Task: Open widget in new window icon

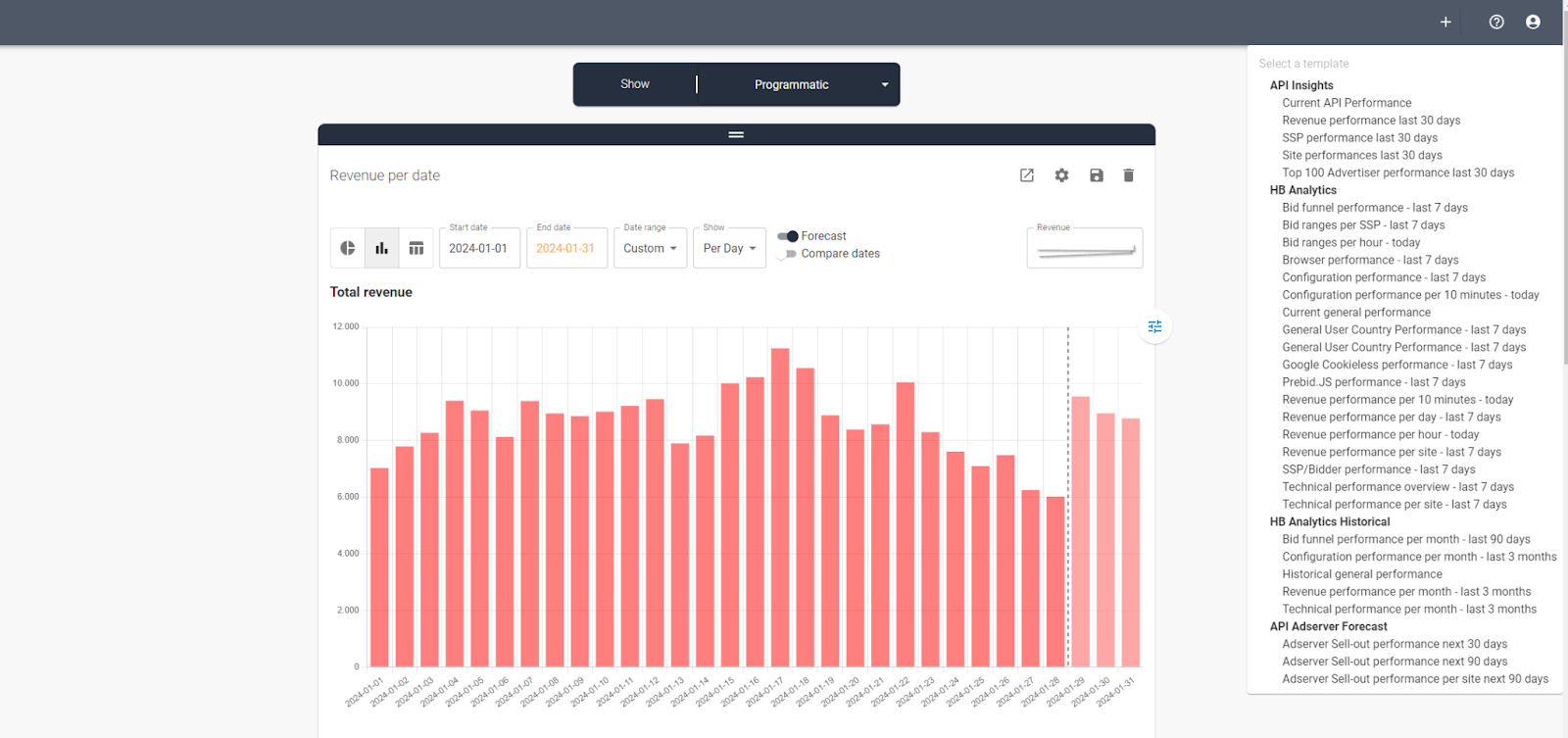Action: tap(1027, 175)
